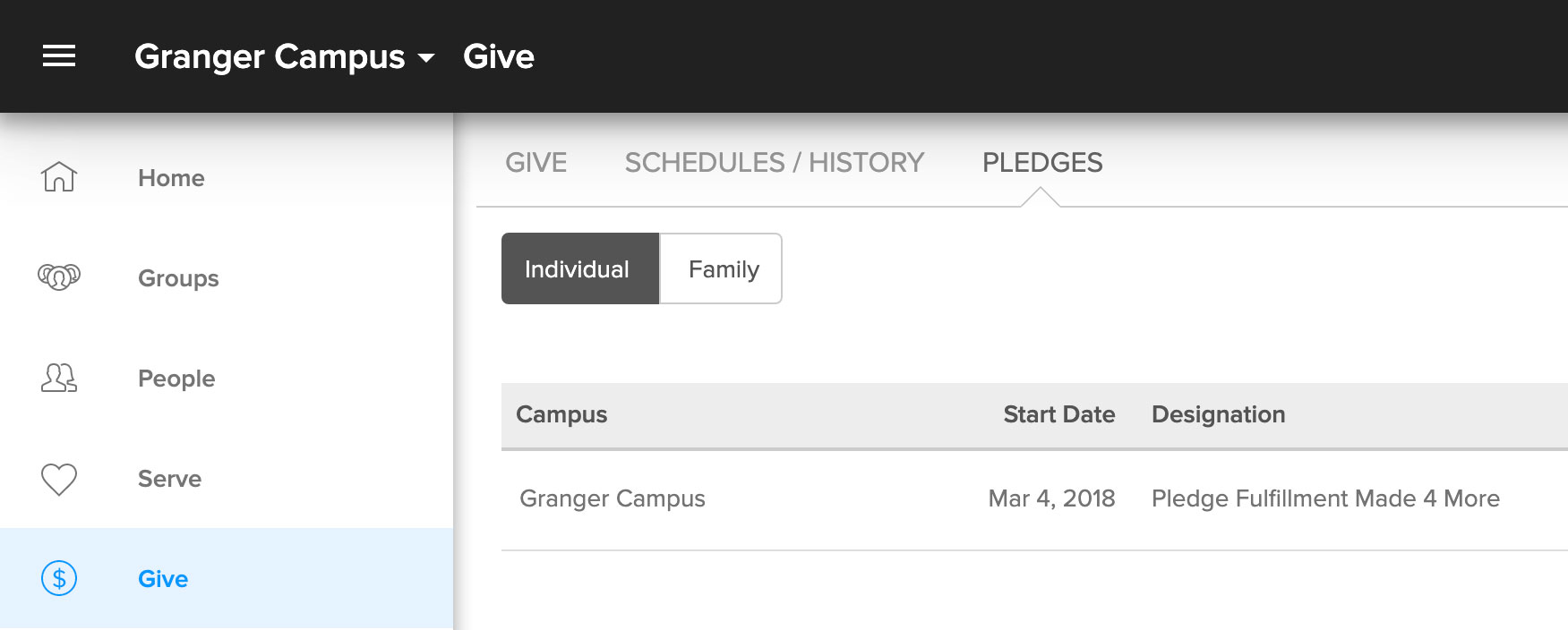Viewport: 1568px width, 630px height.
Task: Sort by Start Date column header
Action: click(x=1058, y=414)
